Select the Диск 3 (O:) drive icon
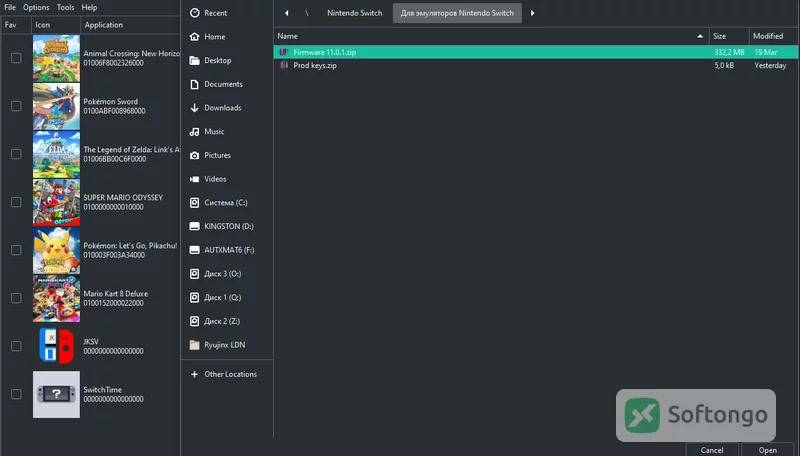 (194, 274)
